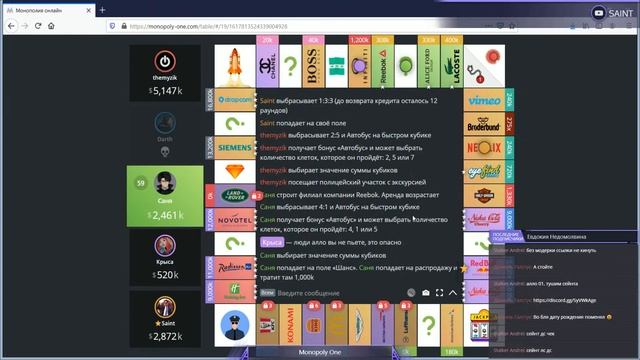Image resolution: width=640 pixels, height=360 pixels.
Task: Select the Holiday Inn property cell
Action: pyautogui.click(x=235, y=291)
